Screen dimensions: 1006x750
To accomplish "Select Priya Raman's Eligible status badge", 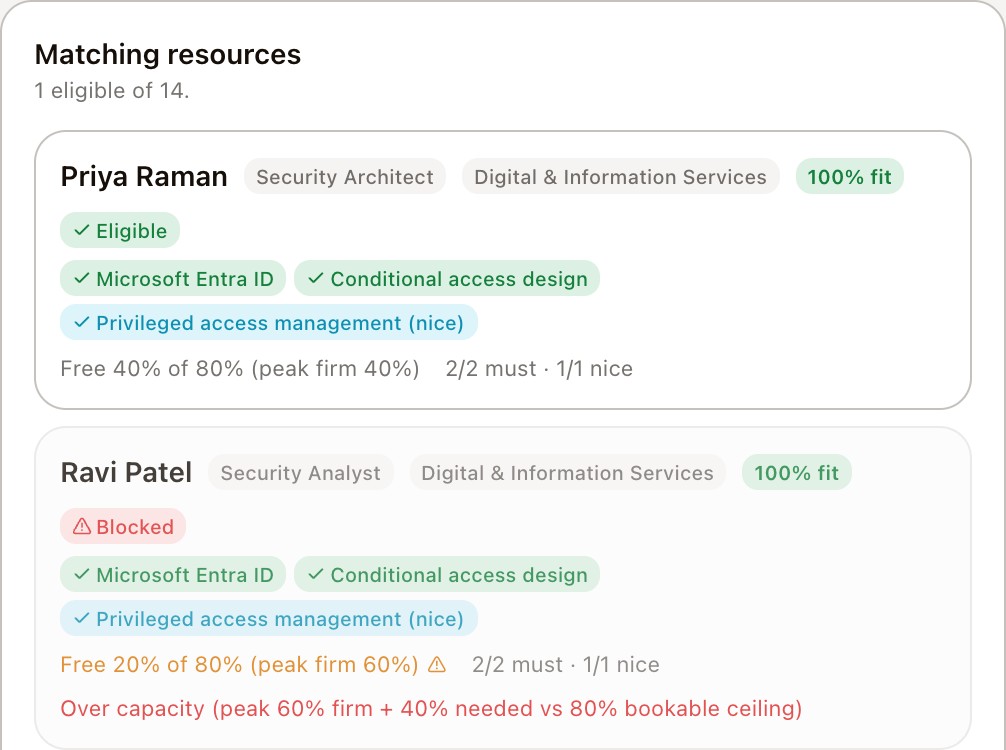I will (x=120, y=230).
